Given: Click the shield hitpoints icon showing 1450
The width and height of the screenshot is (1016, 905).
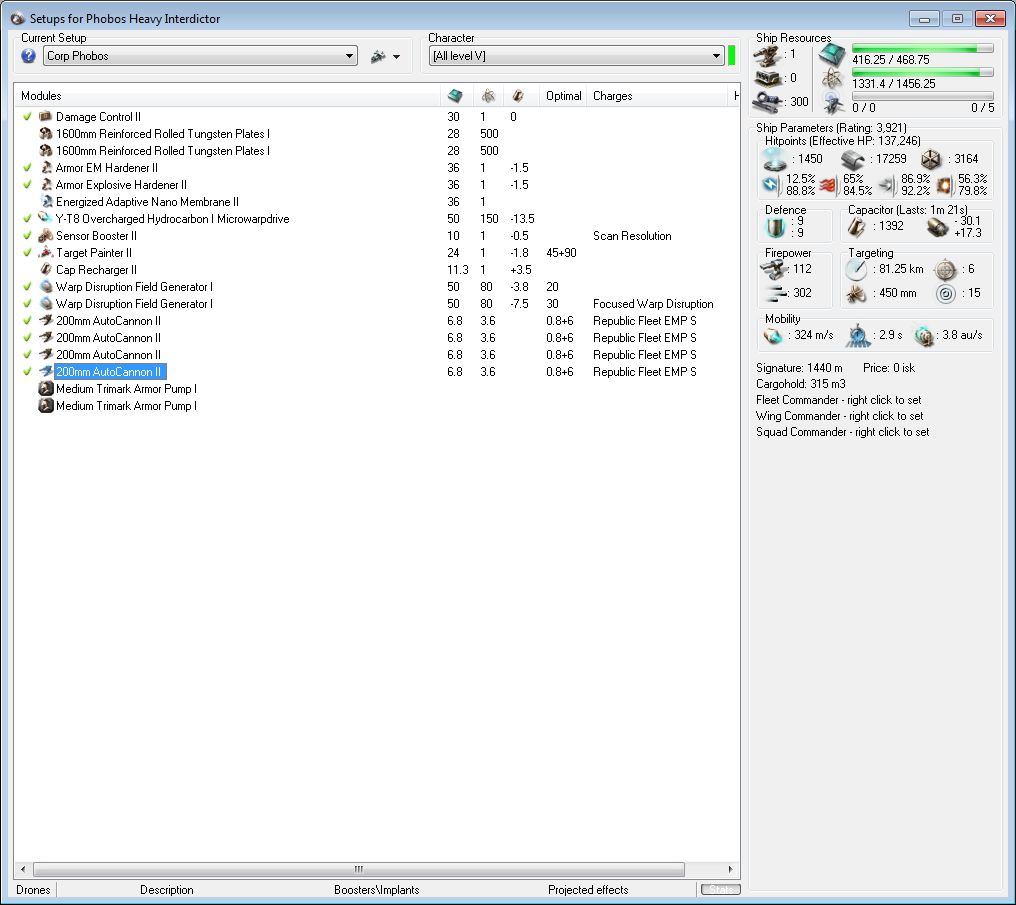Looking at the screenshot, I should pos(774,159).
